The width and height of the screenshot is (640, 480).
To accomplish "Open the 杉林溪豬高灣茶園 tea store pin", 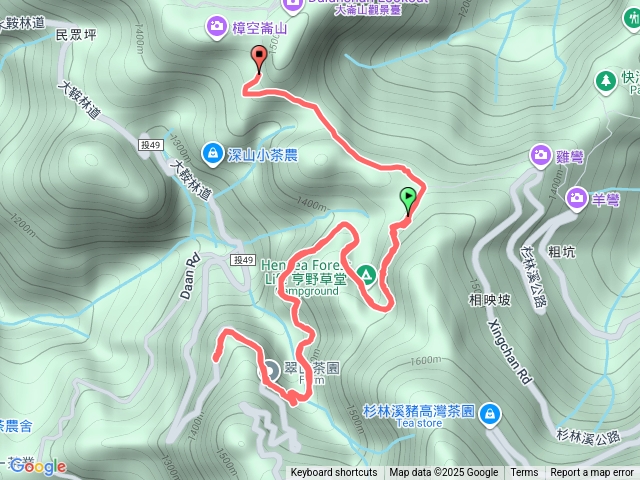I will coord(490,416).
